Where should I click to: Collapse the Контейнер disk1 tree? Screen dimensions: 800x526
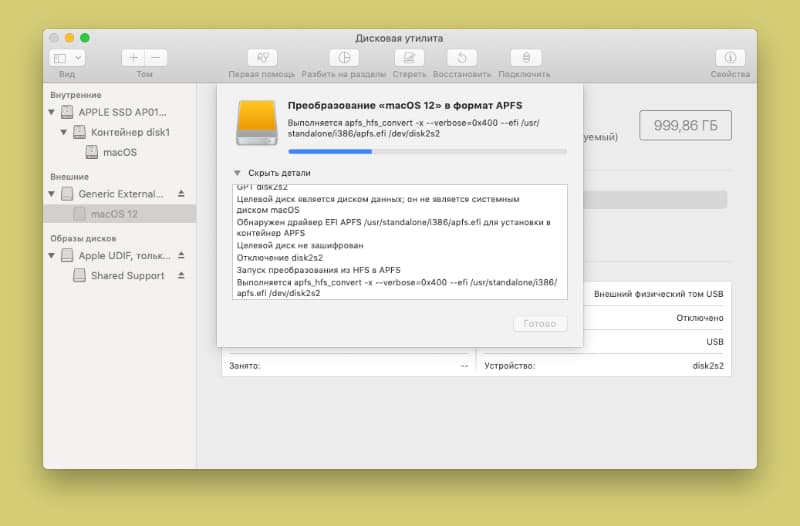coord(64,132)
